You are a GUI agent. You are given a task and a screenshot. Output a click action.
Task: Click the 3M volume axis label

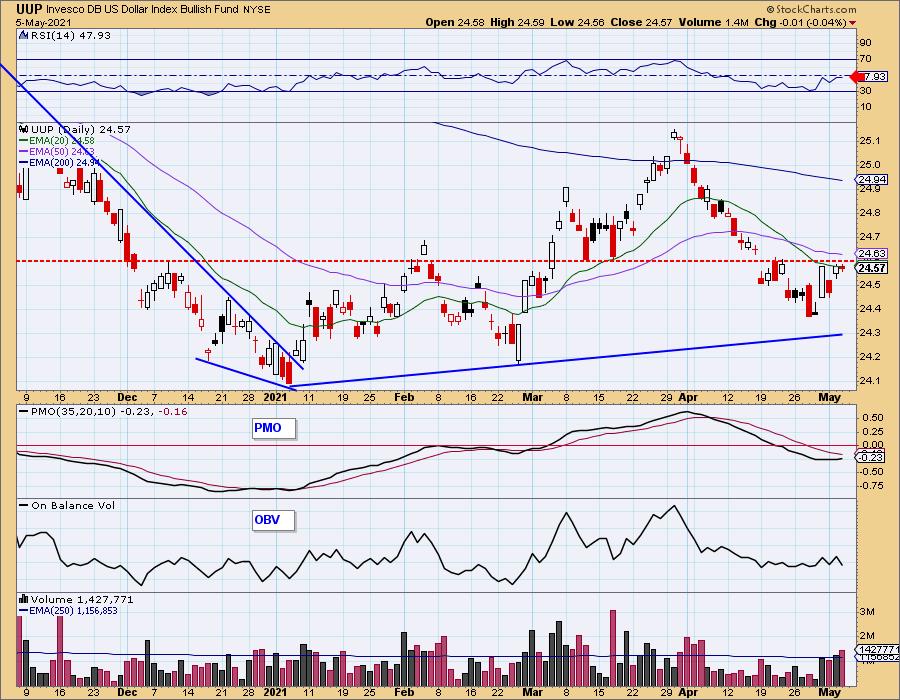pos(867,612)
